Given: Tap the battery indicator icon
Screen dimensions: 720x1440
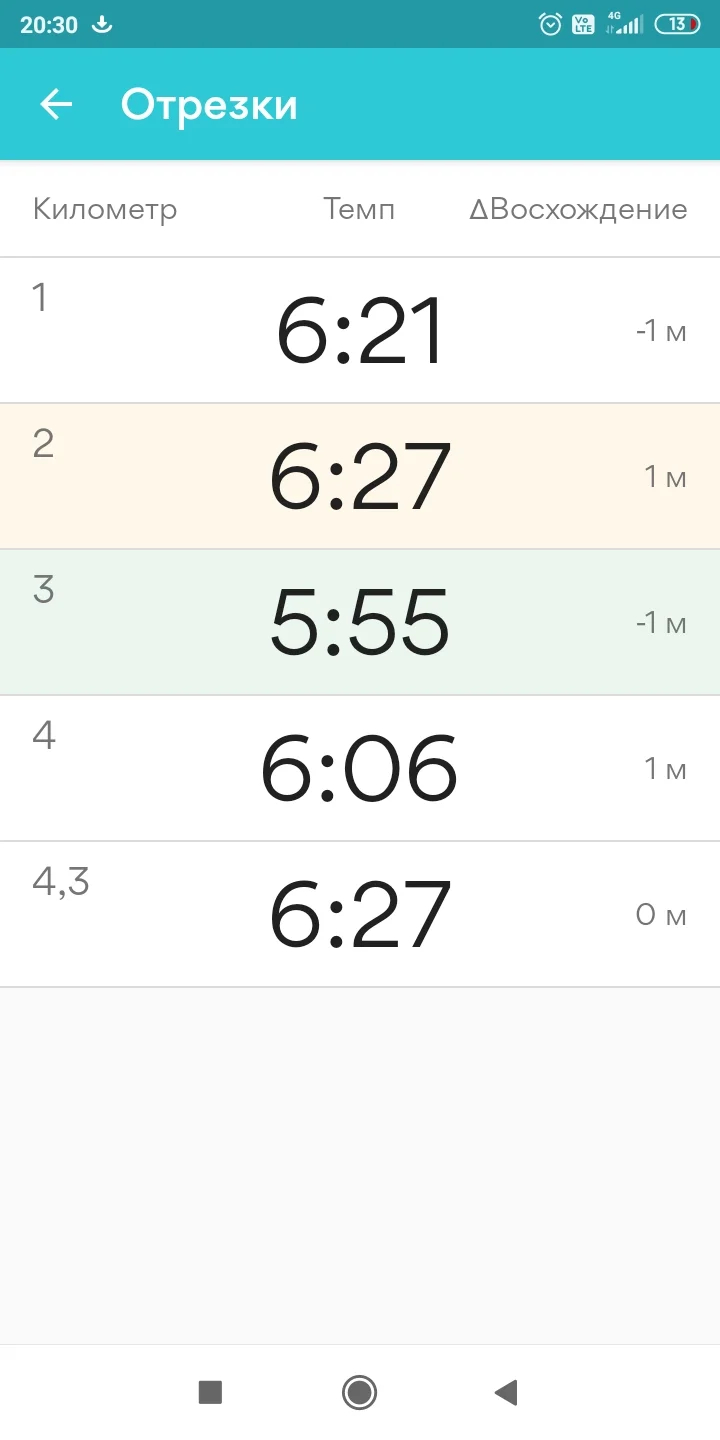Looking at the screenshot, I should pos(677,25).
